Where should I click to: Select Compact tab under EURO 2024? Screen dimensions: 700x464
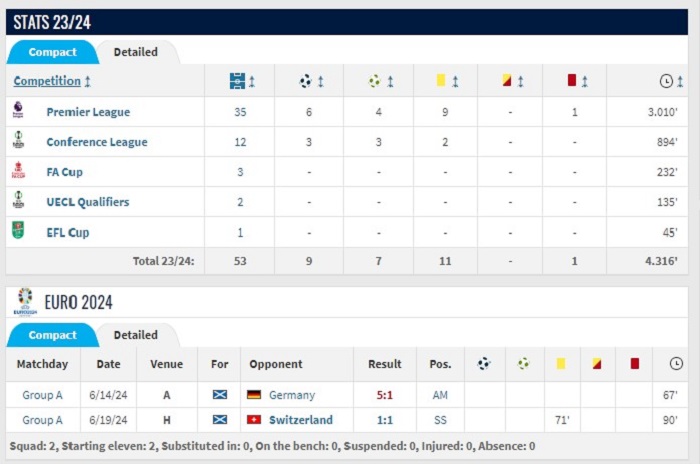(x=52, y=335)
